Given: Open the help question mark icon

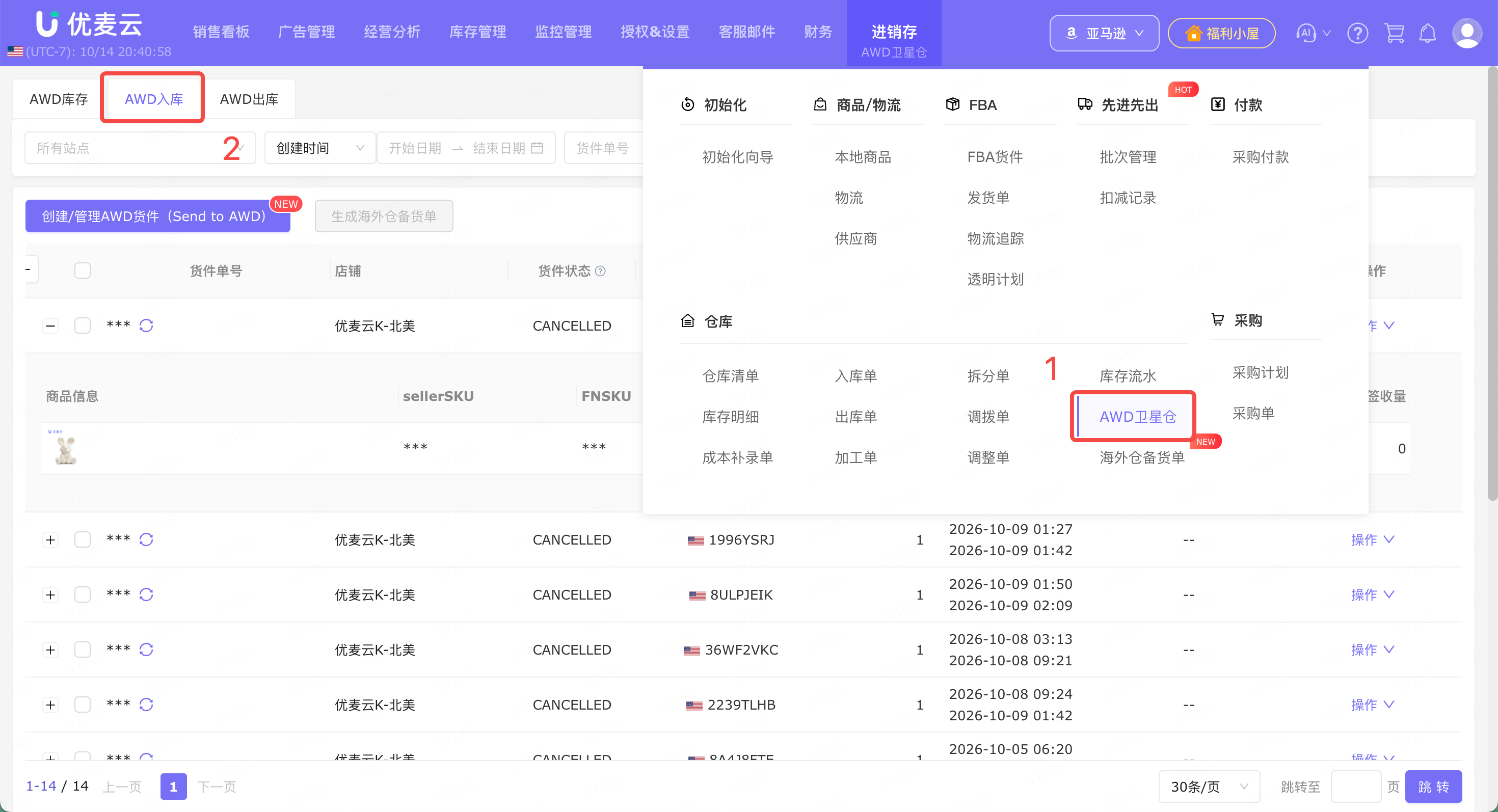Looking at the screenshot, I should coord(1357,33).
